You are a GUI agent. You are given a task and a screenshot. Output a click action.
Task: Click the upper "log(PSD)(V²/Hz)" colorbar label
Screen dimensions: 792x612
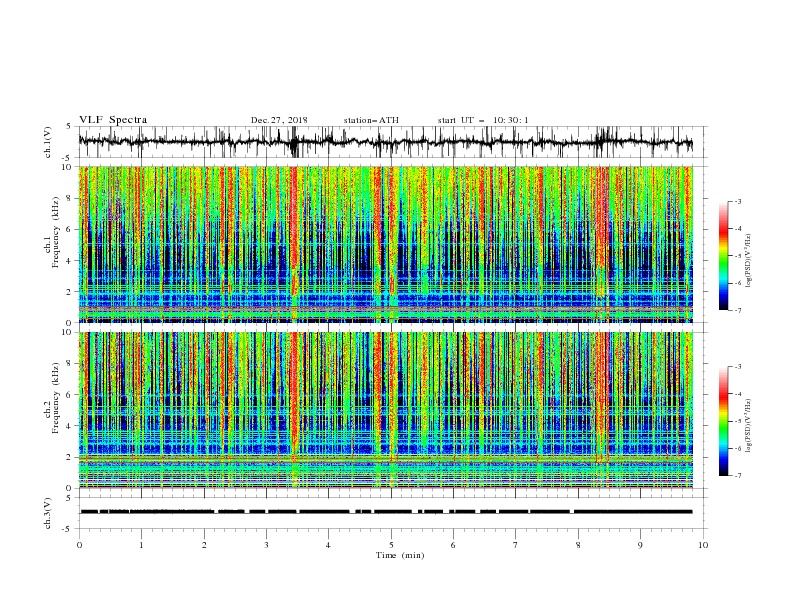point(749,261)
